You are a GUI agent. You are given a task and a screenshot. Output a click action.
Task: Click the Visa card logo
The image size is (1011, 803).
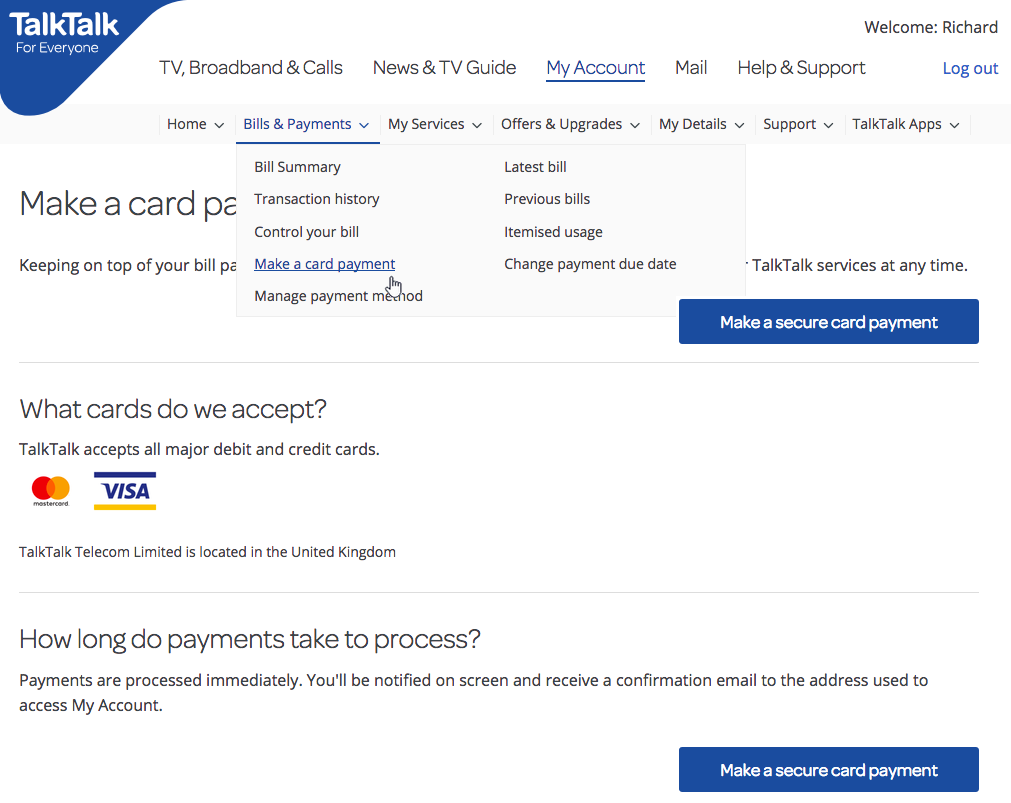tap(125, 491)
